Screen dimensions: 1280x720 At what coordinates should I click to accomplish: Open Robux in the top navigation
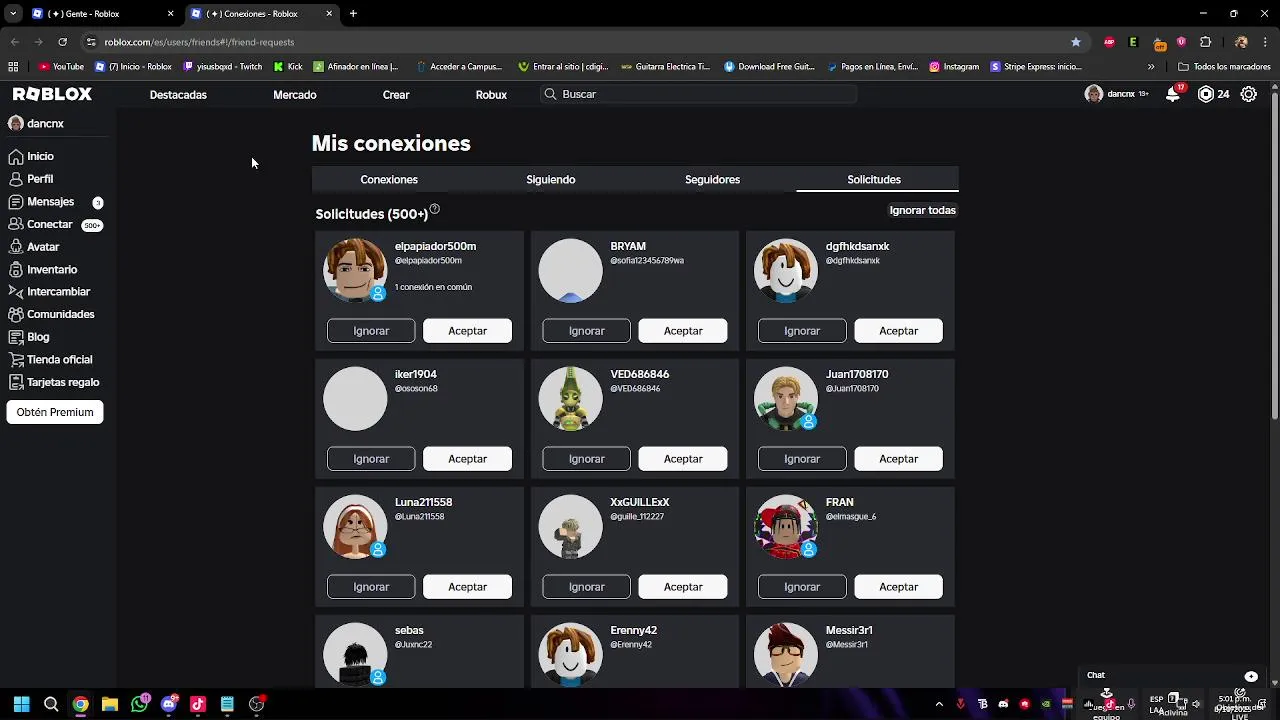pos(491,95)
